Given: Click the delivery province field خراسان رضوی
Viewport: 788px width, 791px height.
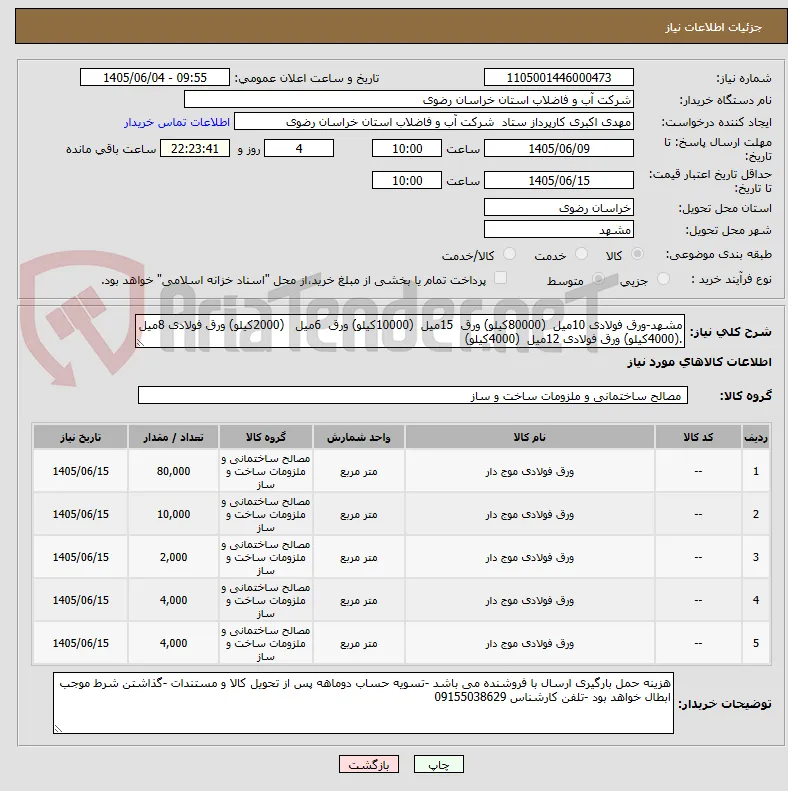Looking at the screenshot, I should point(558,207).
